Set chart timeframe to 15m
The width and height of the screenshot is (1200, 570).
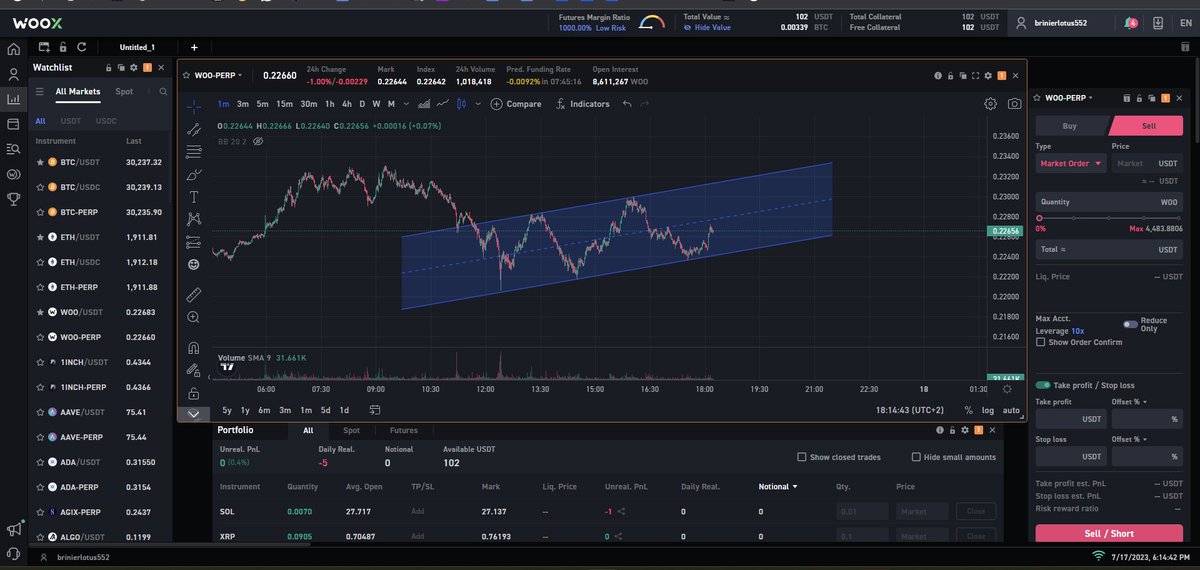pyautogui.click(x=285, y=104)
